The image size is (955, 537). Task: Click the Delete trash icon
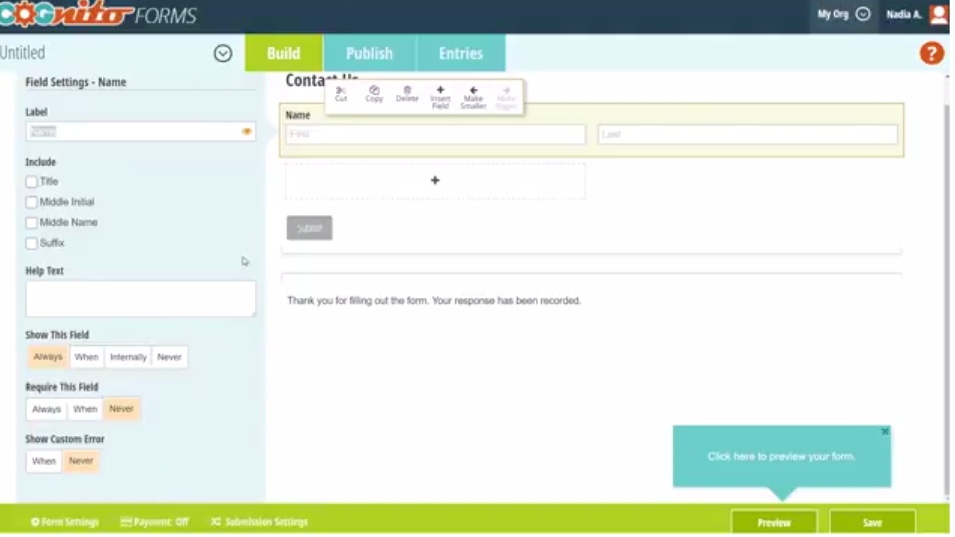[407, 93]
